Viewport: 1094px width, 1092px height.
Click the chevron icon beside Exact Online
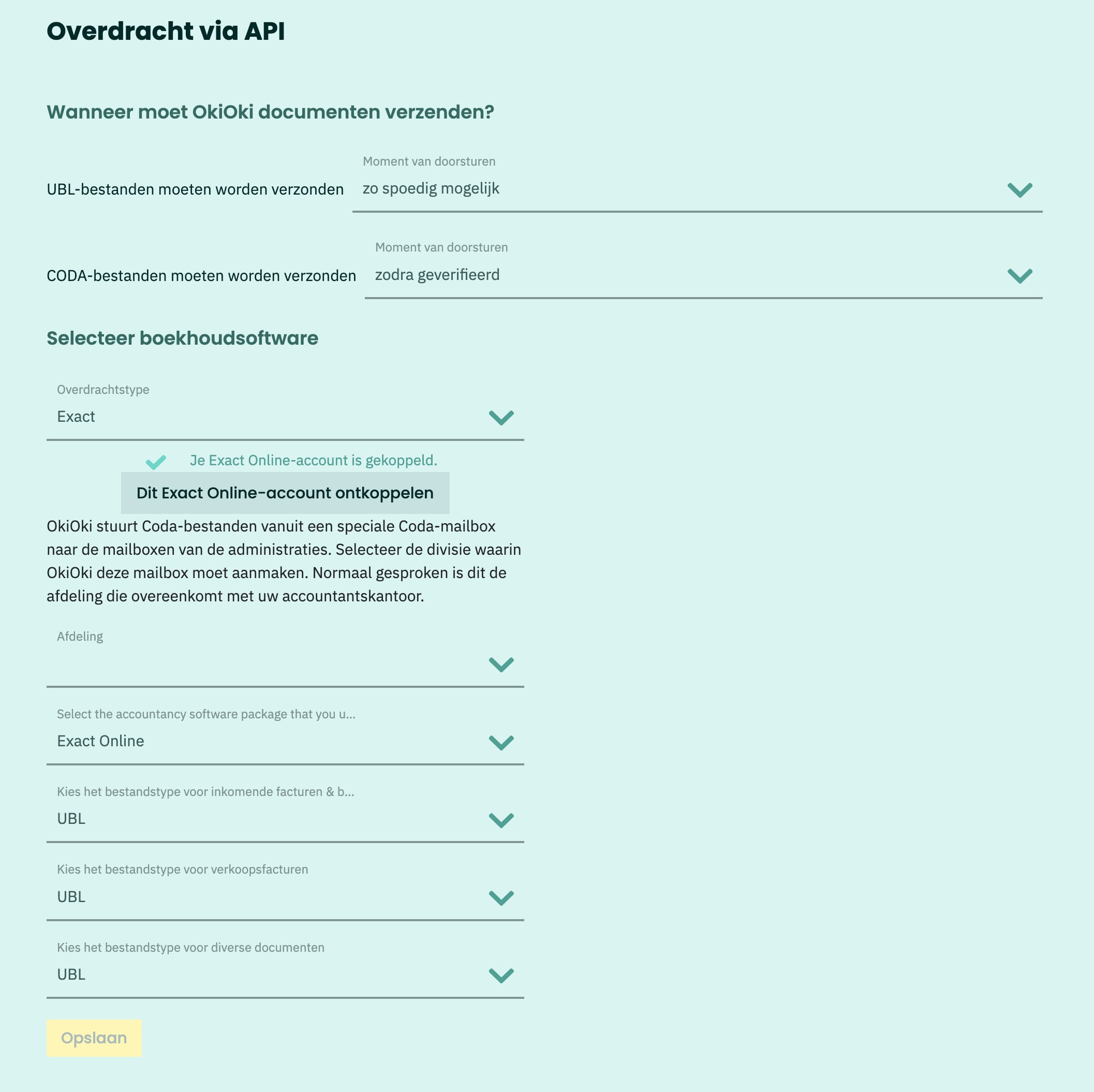coord(501,743)
